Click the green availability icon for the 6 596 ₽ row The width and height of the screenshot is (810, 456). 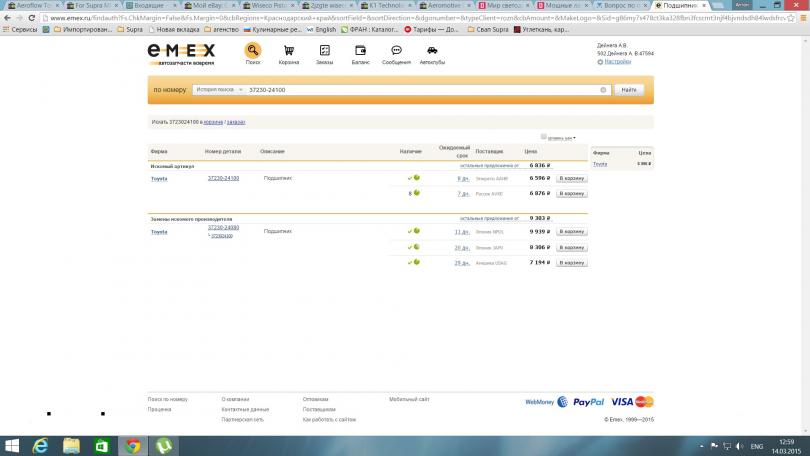(416, 178)
